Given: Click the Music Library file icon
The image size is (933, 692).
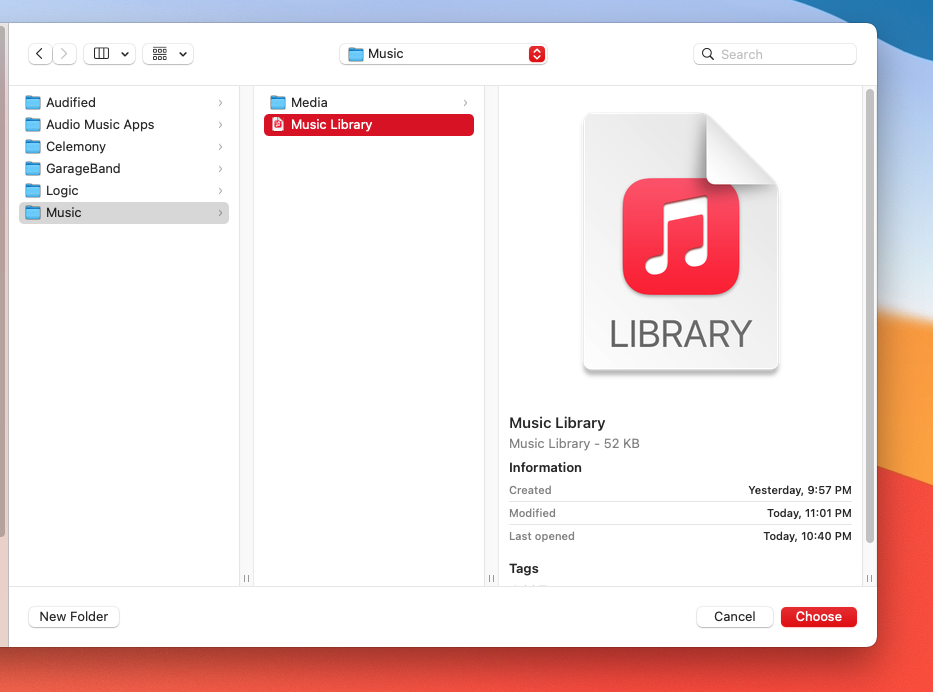Looking at the screenshot, I should point(278,124).
